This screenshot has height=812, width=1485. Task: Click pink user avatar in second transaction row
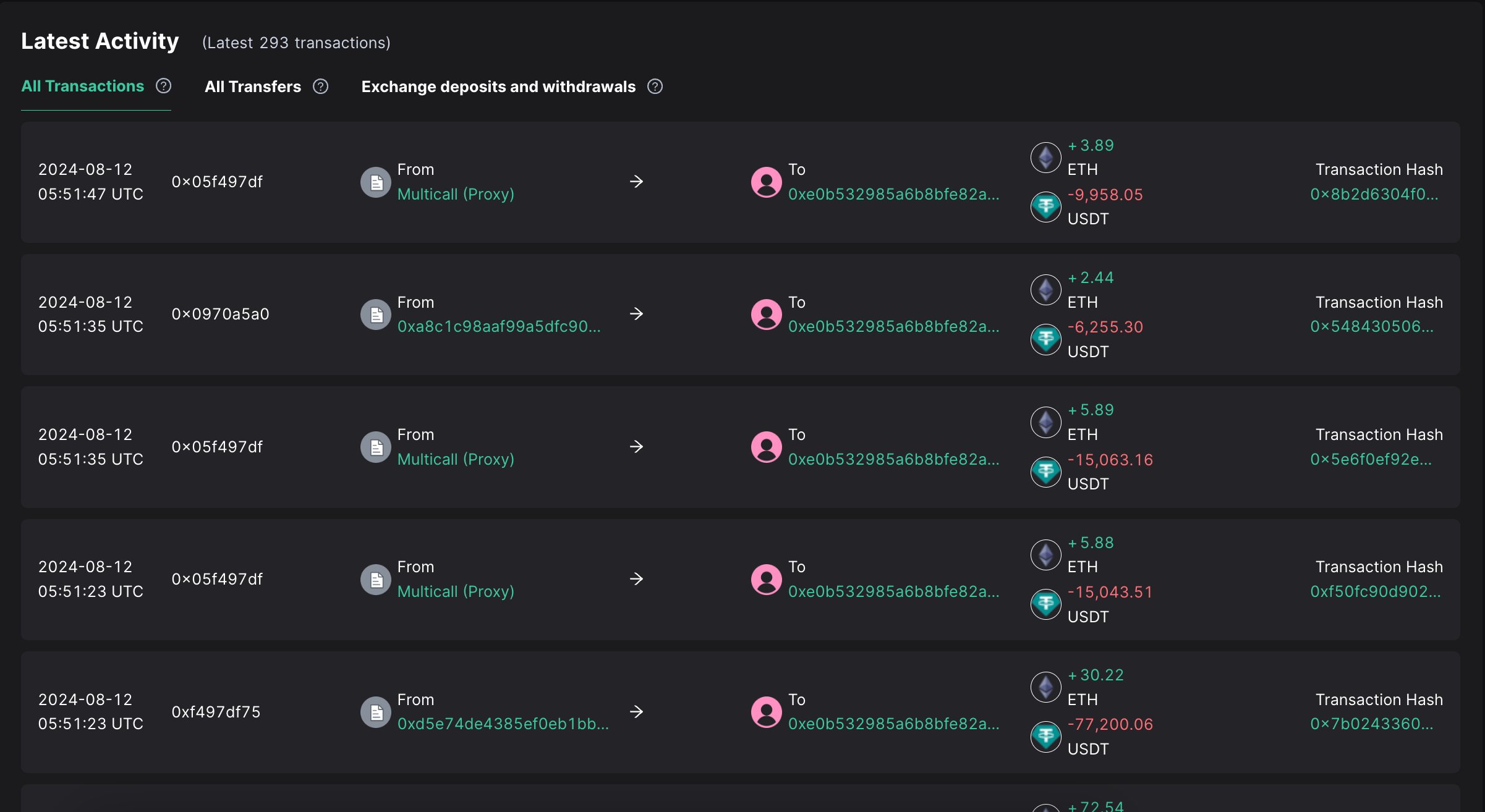tap(766, 315)
